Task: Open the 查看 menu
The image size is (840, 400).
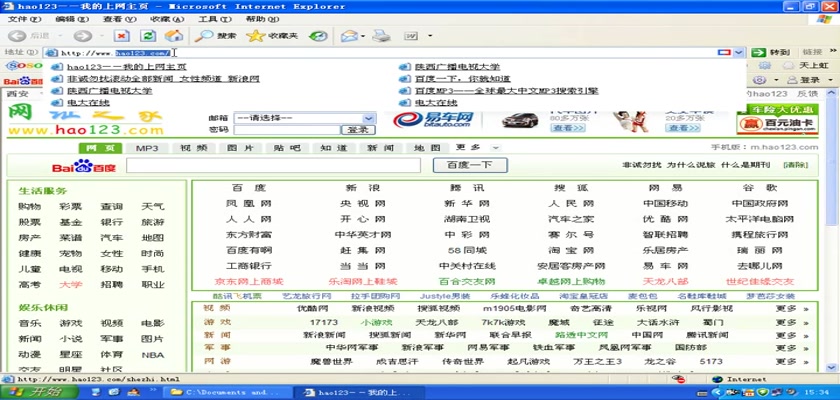Action: tap(119, 19)
